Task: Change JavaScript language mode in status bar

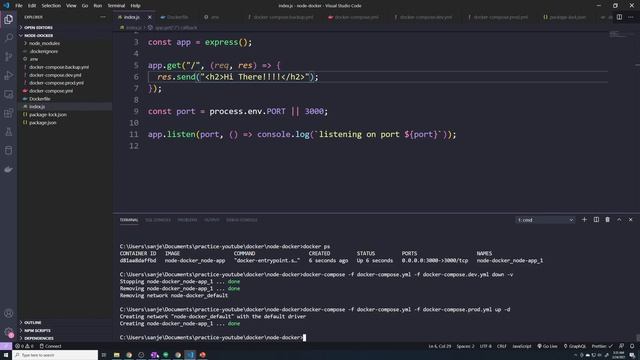Action: point(522,346)
